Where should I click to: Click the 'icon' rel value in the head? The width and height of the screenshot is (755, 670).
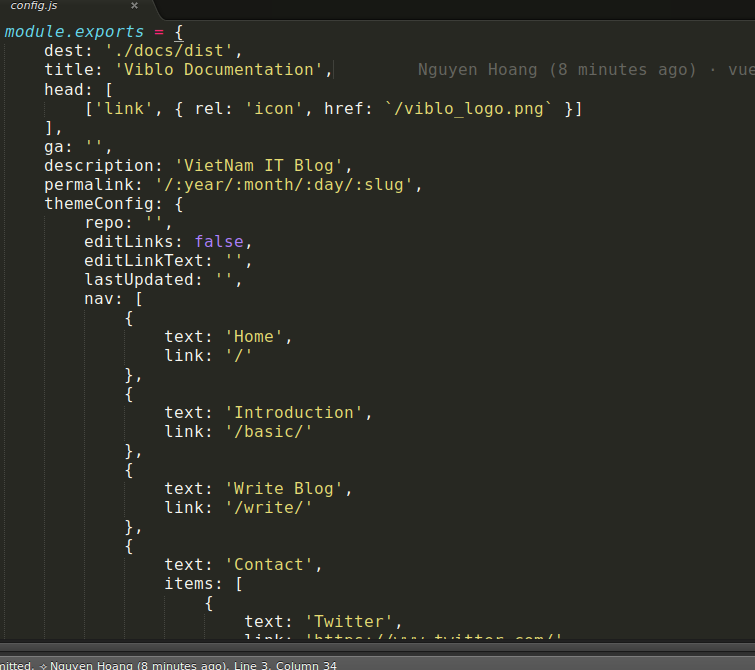(273, 109)
